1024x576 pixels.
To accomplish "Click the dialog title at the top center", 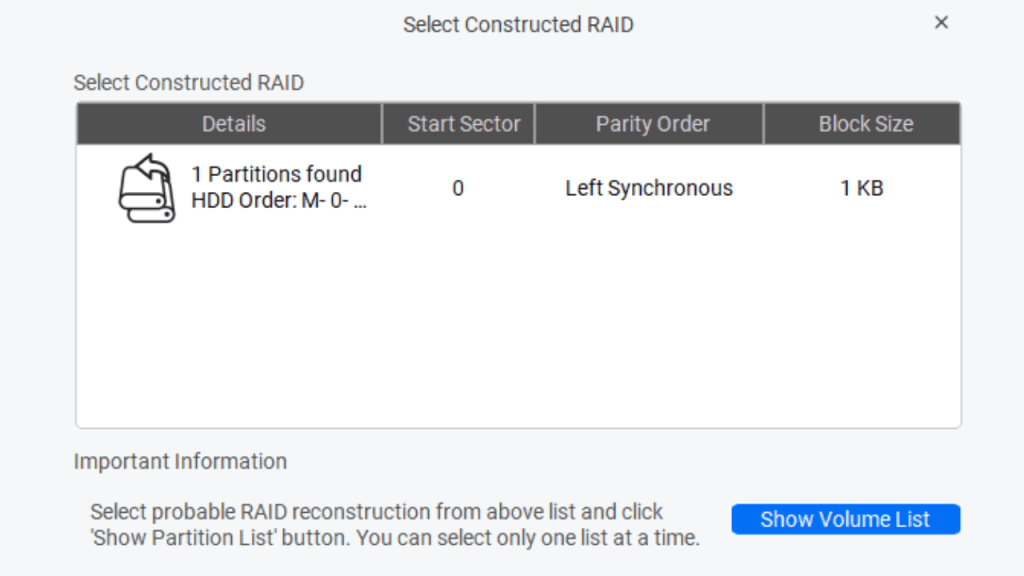I will coord(518,25).
